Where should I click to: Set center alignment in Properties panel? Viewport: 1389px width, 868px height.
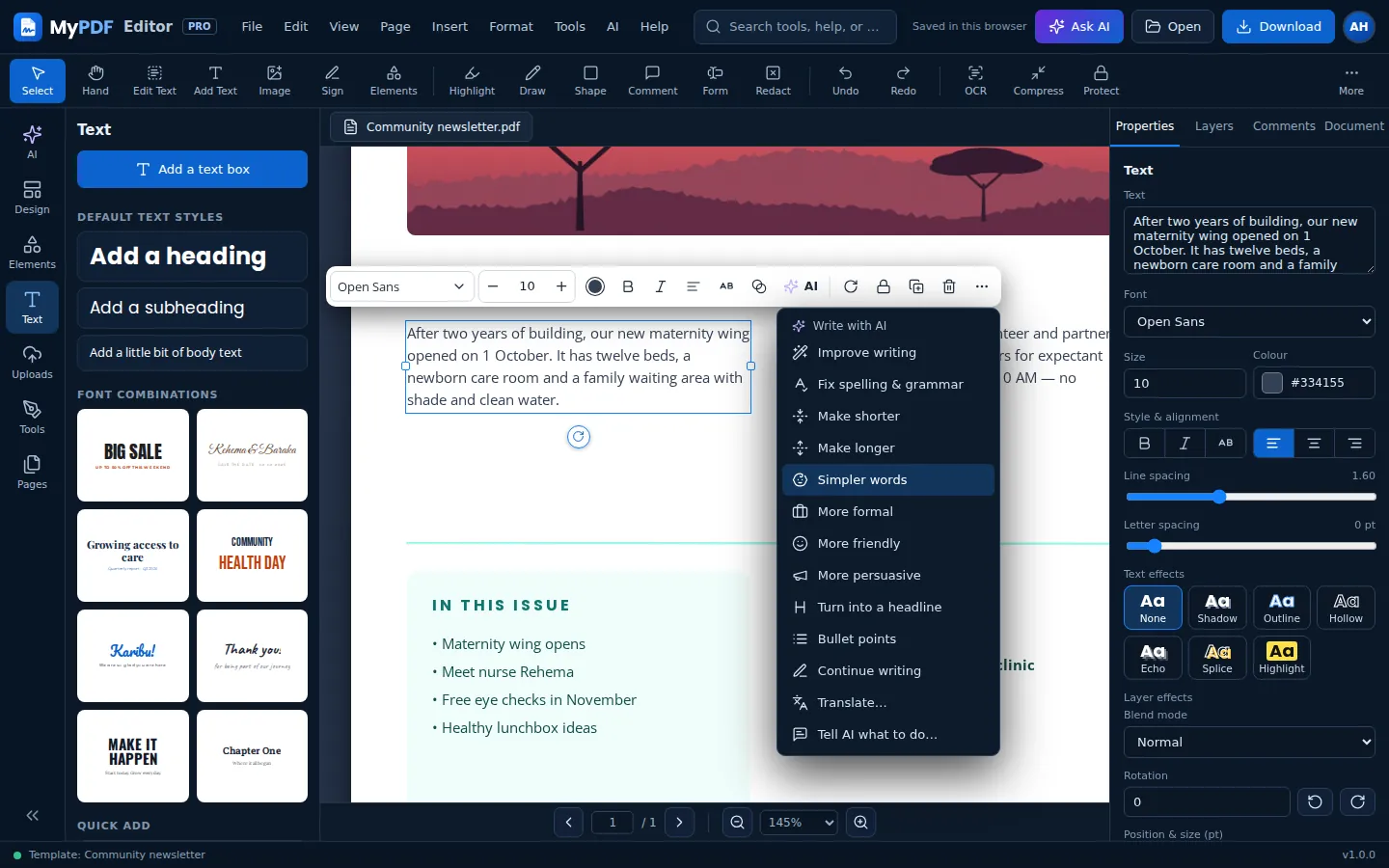click(x=1314, y=443)
